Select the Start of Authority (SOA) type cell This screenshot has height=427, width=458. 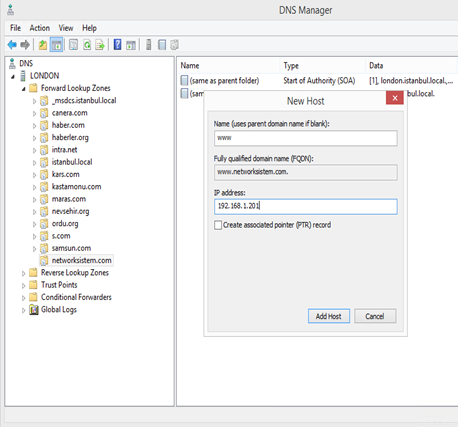click(x=319, y=81)
